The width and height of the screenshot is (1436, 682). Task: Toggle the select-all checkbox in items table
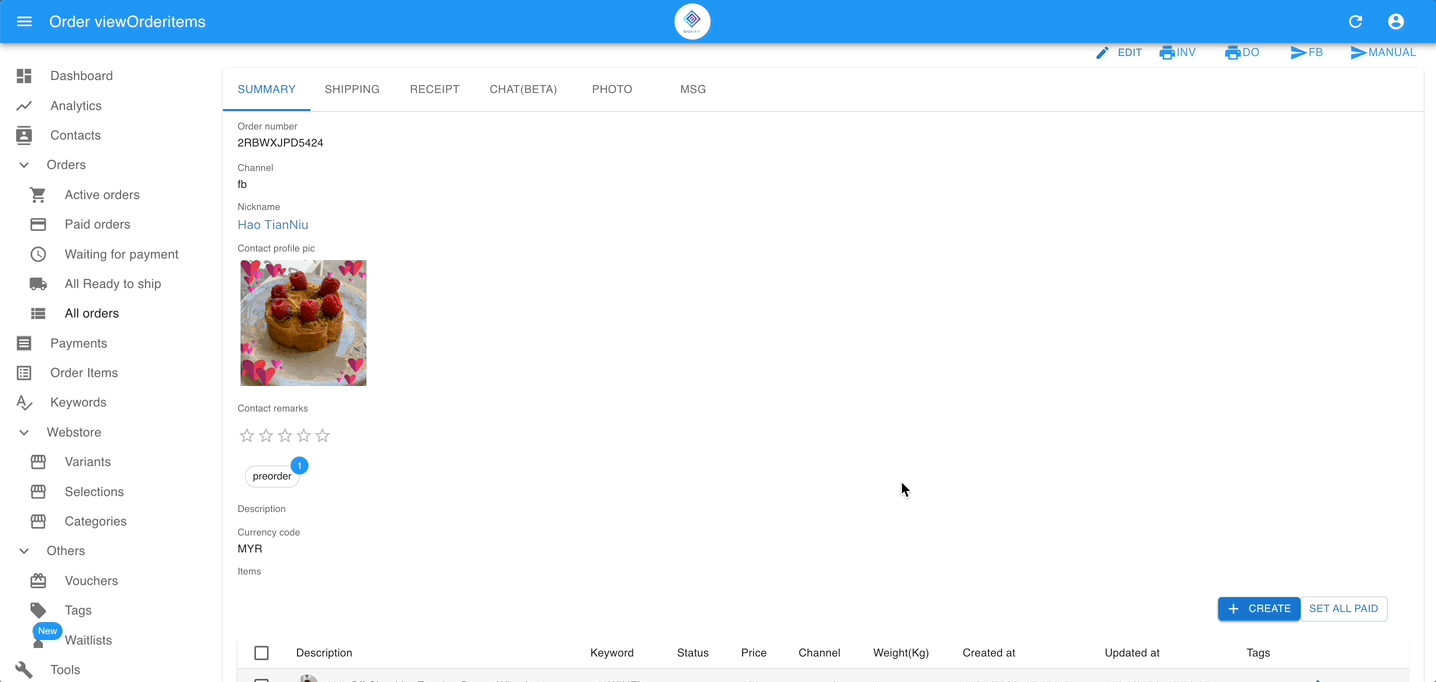point(262,653)
